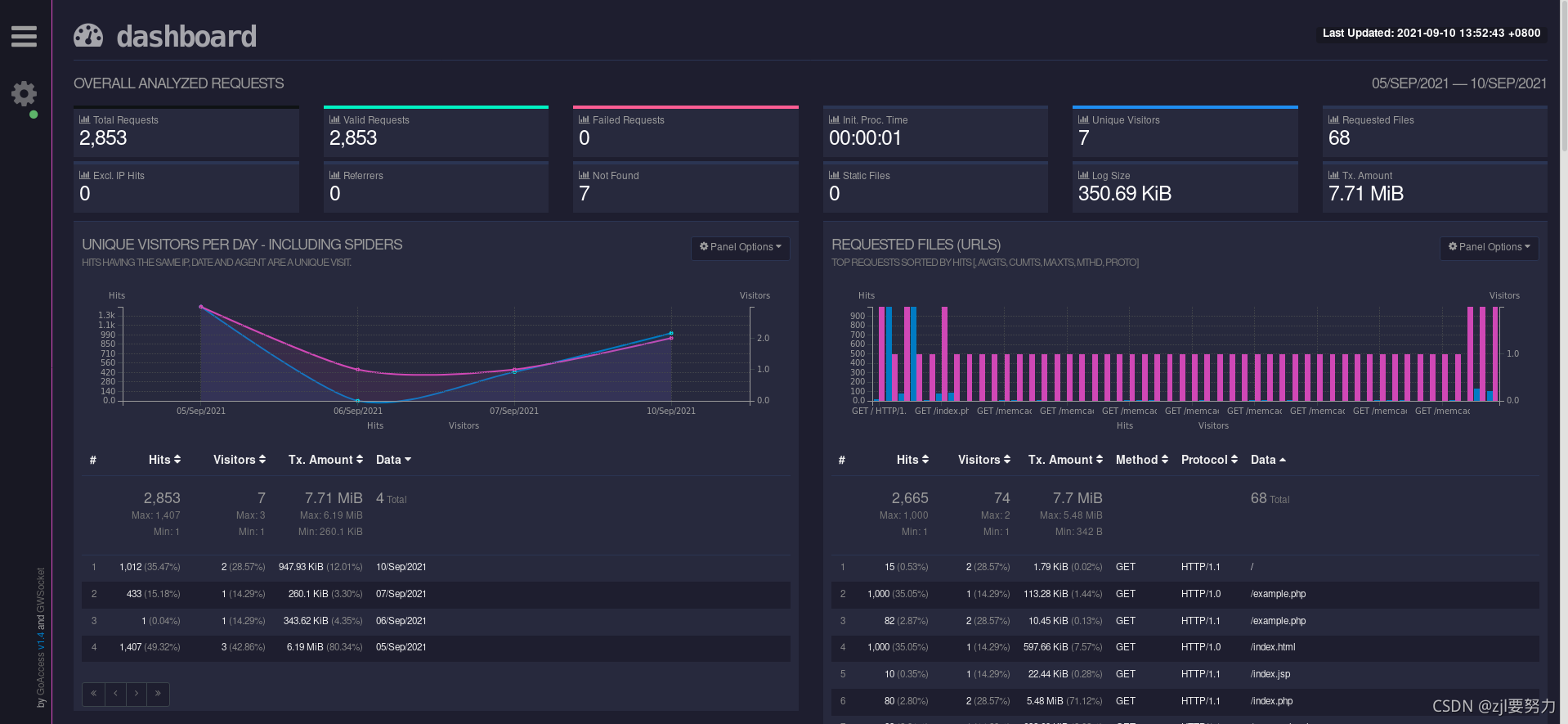Click the Failed Requests chart icon

point(584,119)
